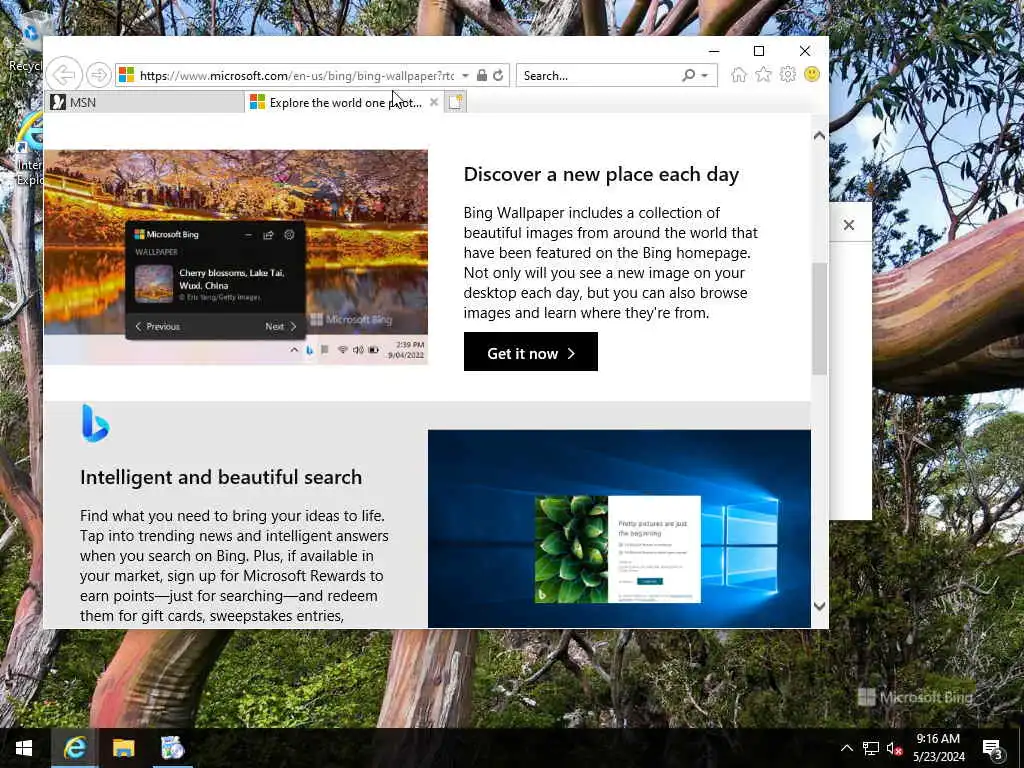Open Favorites with the star icon
Viewport: 1024px width, 768px height.
pos(763,75)
